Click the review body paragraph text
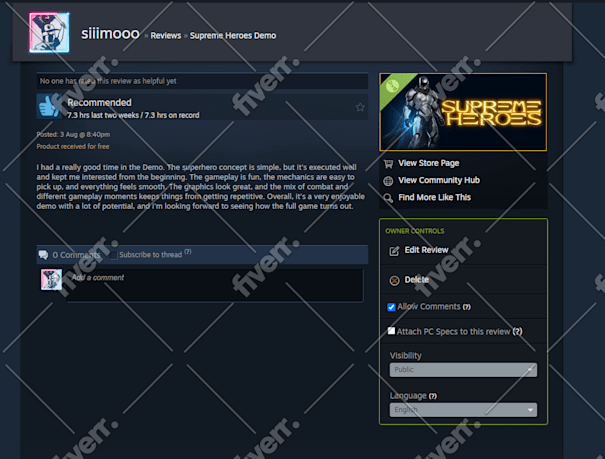605x459 pixels. [201, 187]
